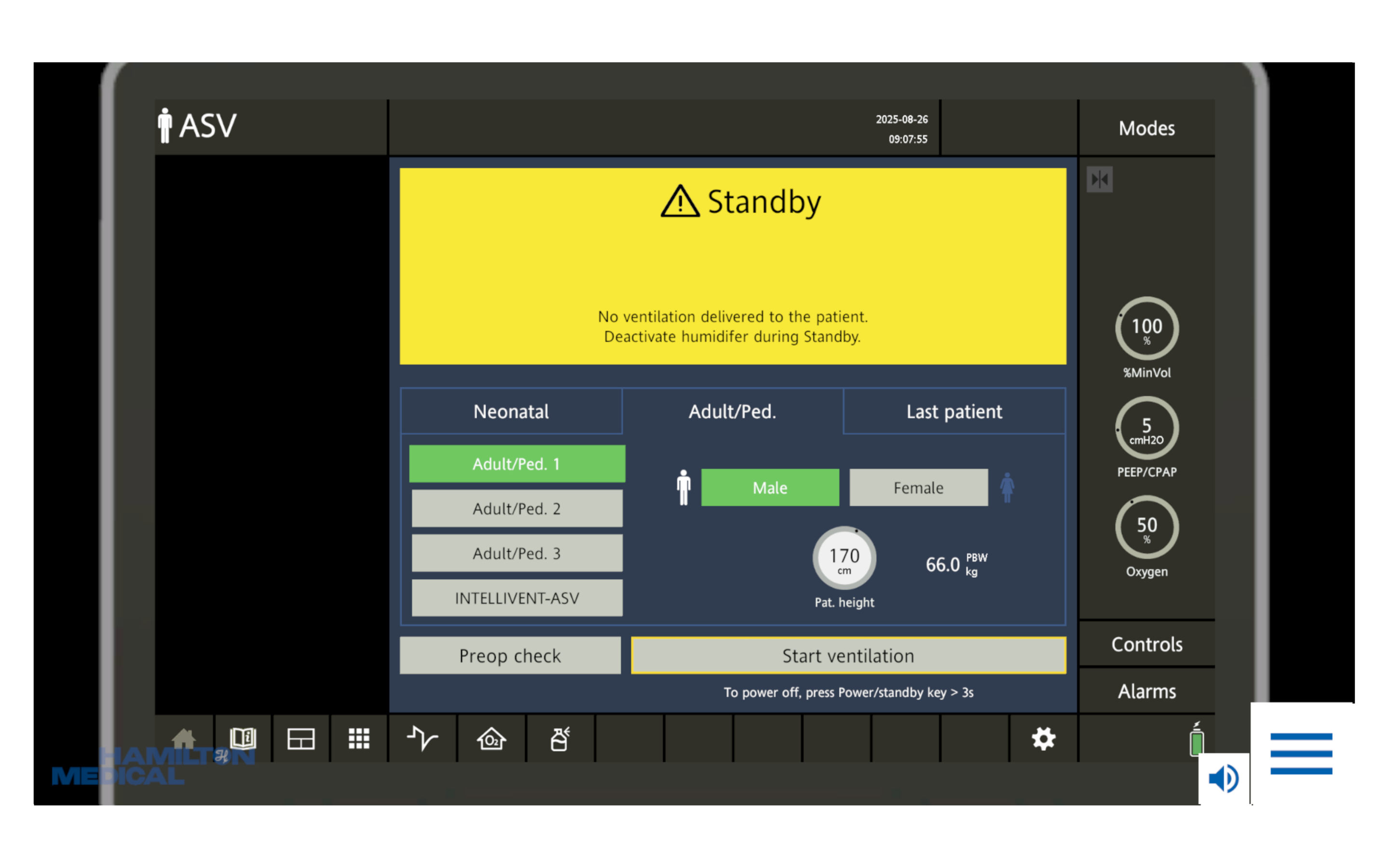The width and height of the screenshot is (1389, 868).
Task: Open the user manual book icon
Action: (243, 738)
